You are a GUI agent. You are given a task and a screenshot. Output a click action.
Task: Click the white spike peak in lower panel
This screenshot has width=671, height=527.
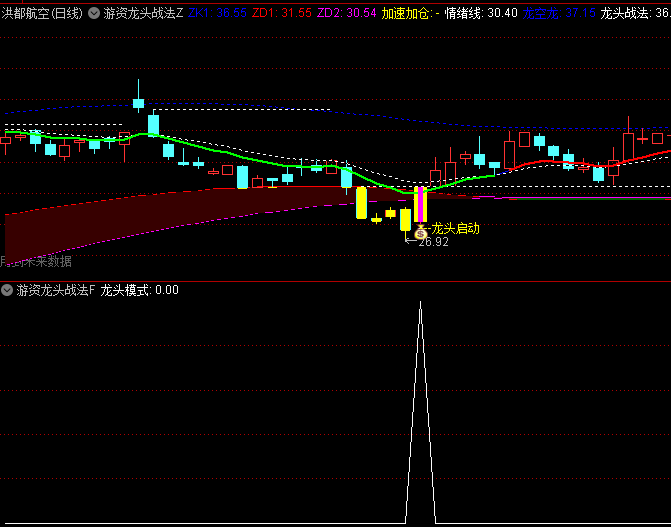[420, 303]
